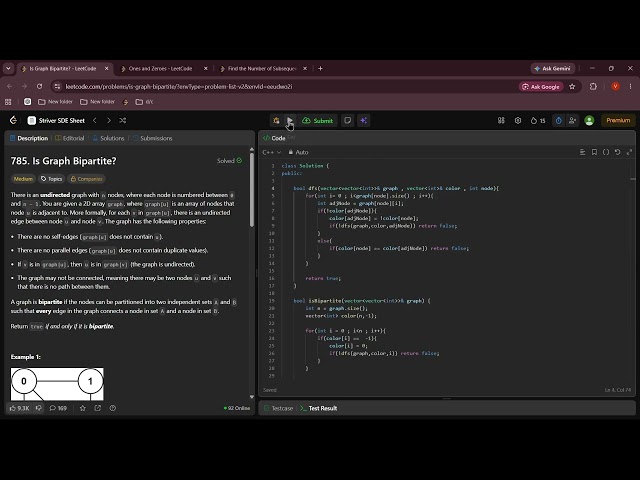Expand the locked Companies tag
Viewport: 640px width, 480px height.
(86, 179)
